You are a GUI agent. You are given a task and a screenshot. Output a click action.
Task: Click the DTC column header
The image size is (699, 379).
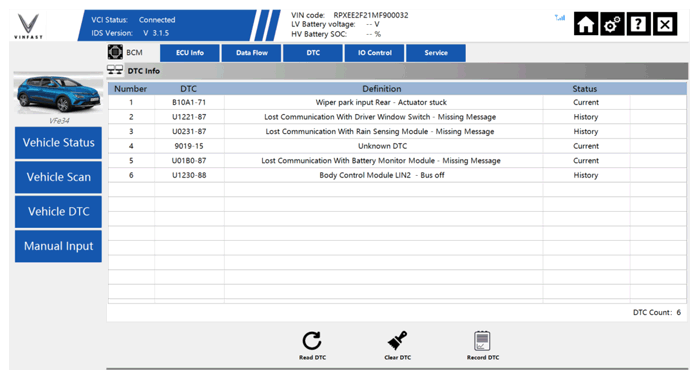point(189,89)
